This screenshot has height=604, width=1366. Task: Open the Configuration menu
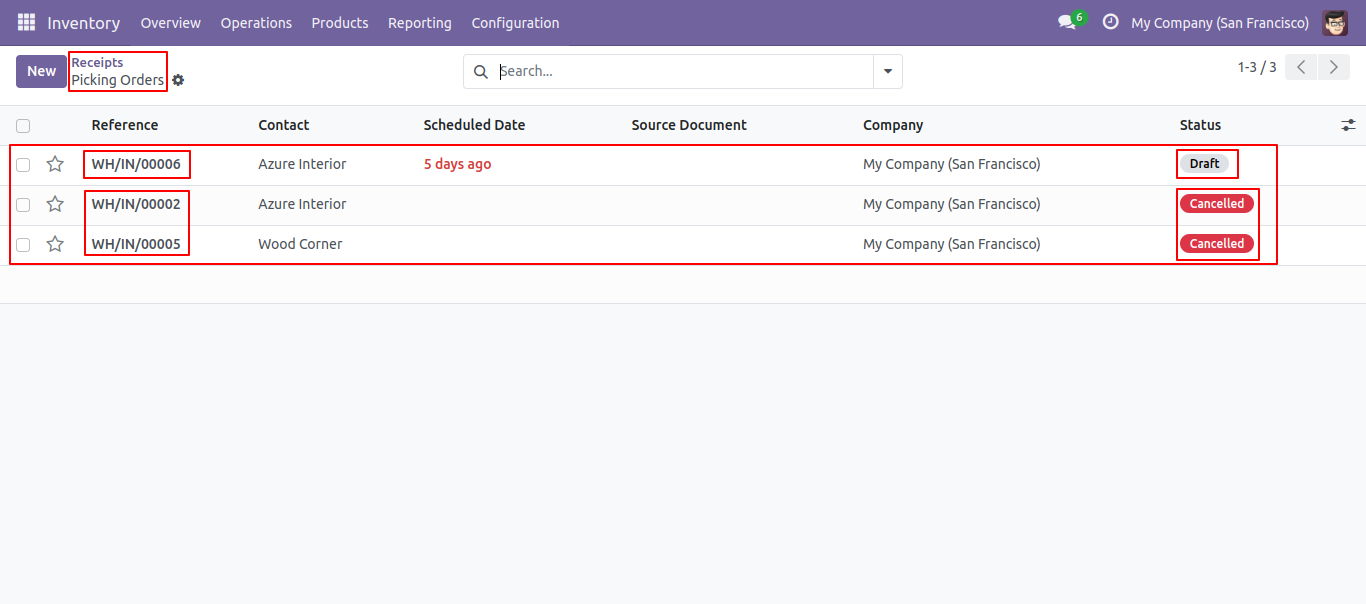(x=515, y=23)
